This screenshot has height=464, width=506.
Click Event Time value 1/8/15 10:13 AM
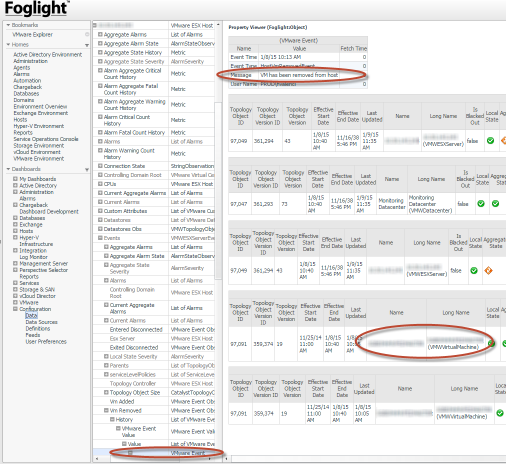[x=299, y=57]
